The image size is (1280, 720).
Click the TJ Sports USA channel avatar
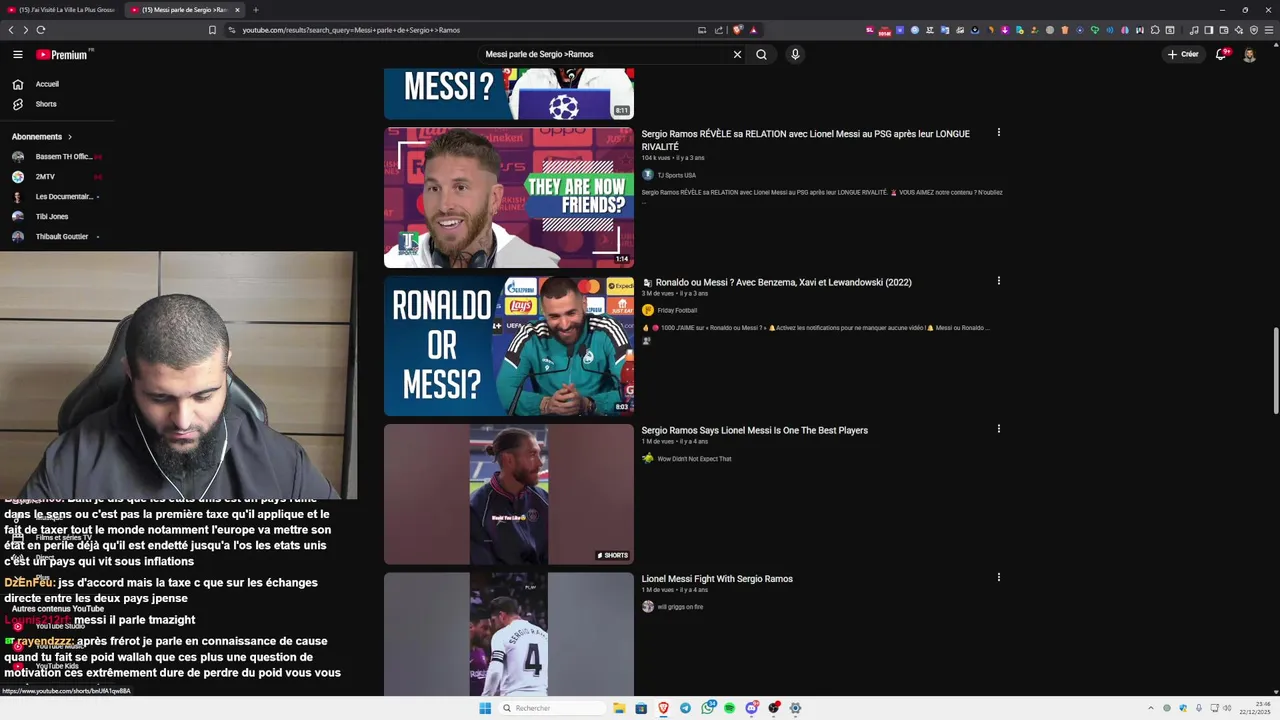click(x=647, y=175)
